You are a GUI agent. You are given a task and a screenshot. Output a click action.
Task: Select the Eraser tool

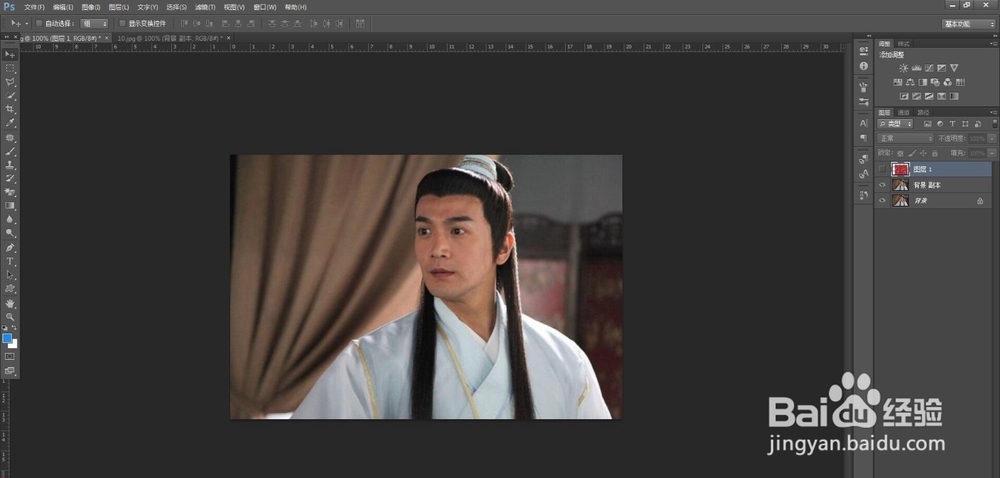pyautogui.click(x=10, y=192)
